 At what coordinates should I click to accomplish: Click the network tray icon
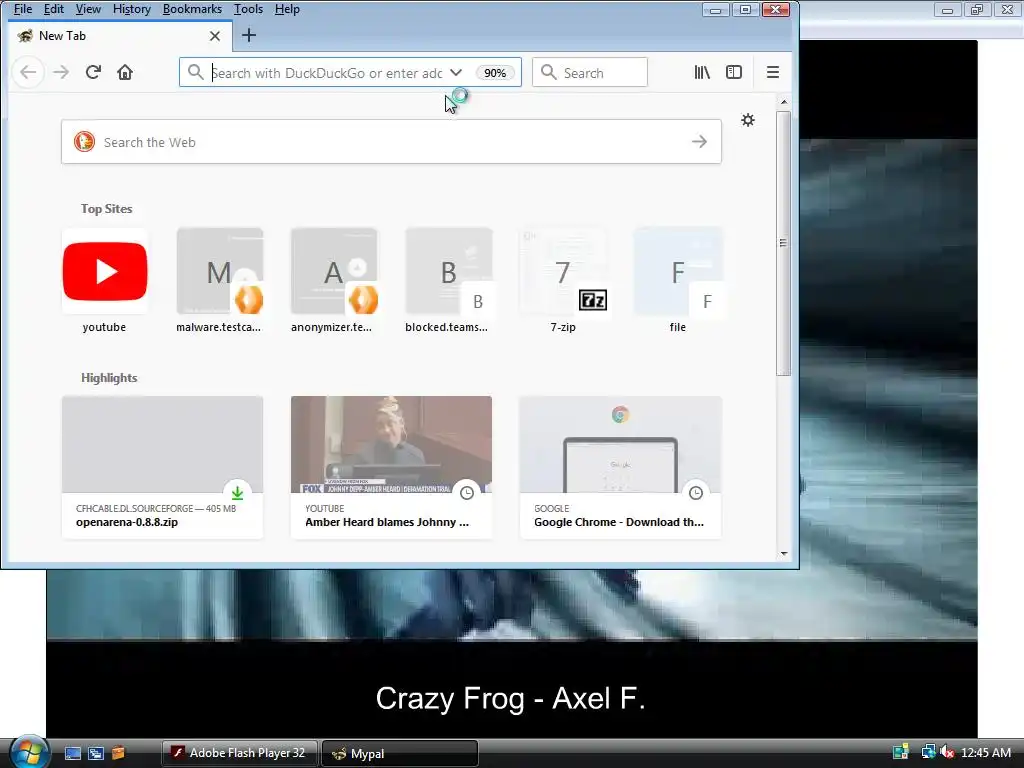coord(927,752)
